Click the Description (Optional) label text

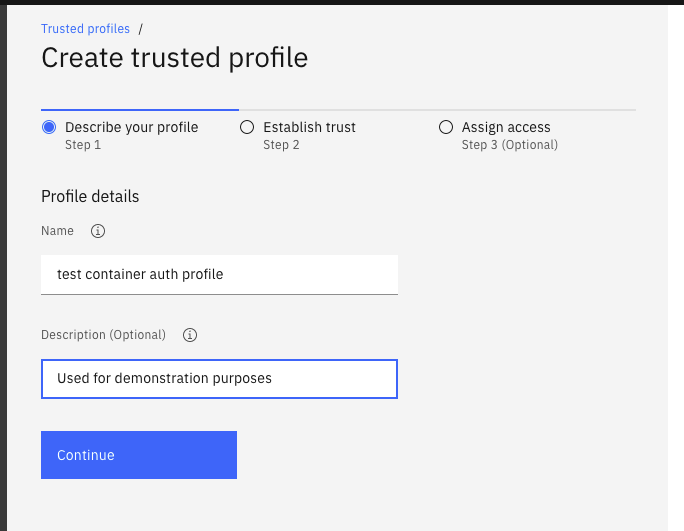103,335
